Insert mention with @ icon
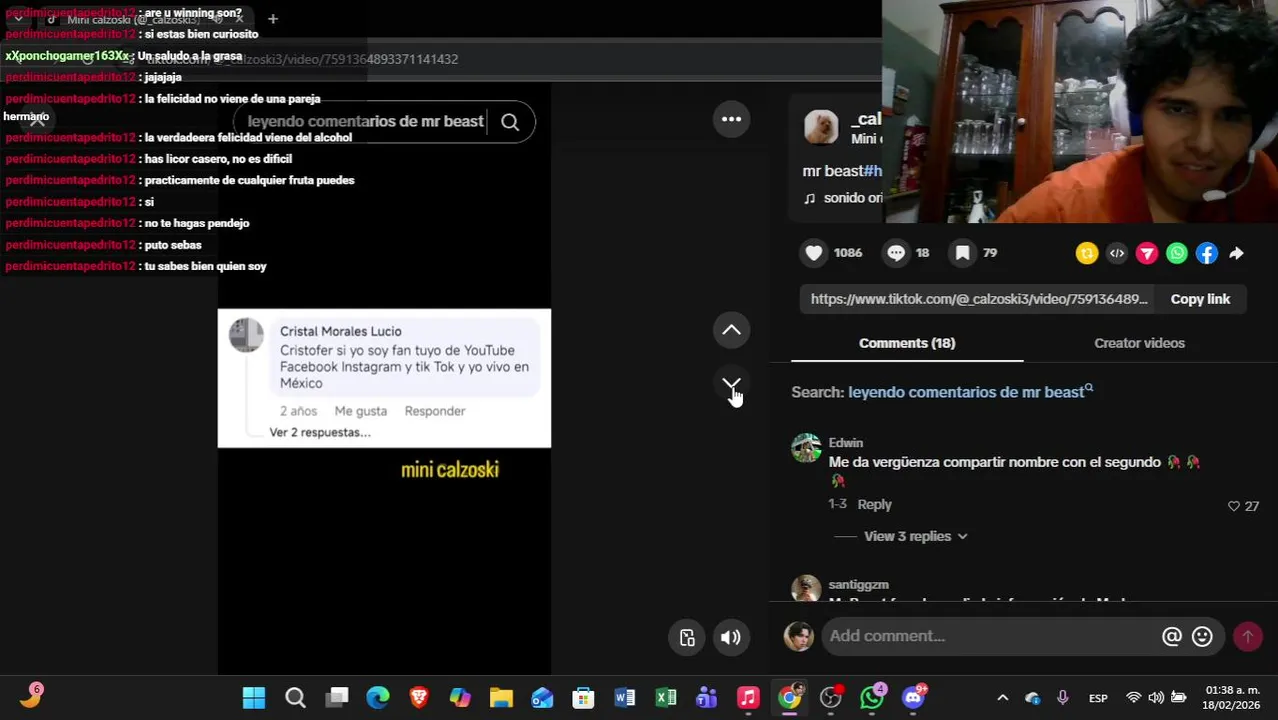 pyautogui.click(x=1172, y=636)
